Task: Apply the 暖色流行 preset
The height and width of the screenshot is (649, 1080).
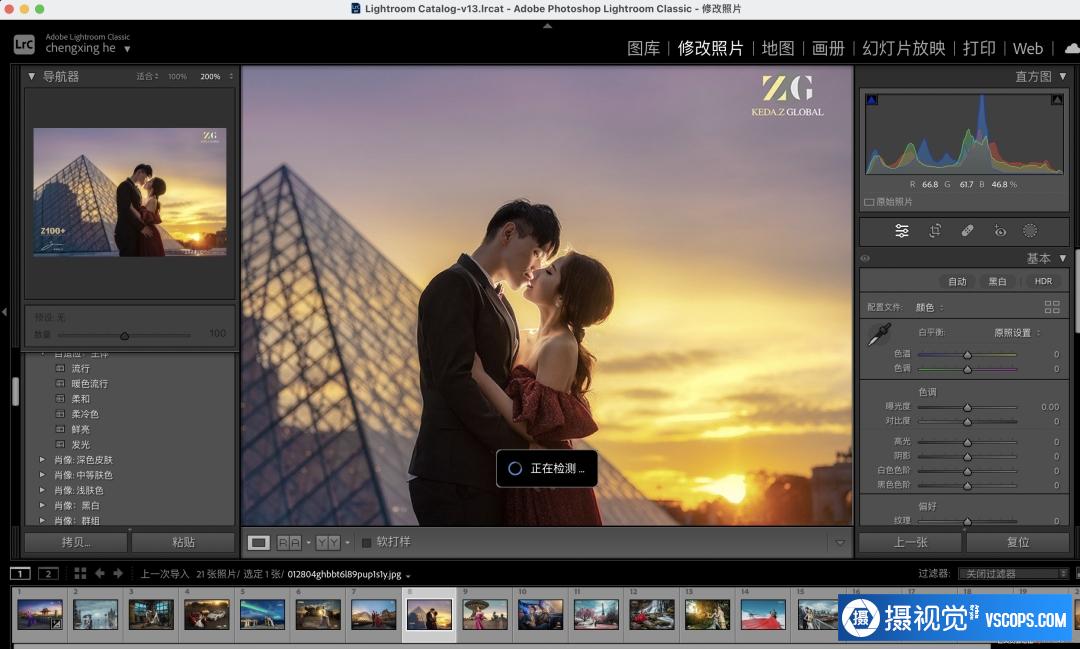Action: point(90,384)
